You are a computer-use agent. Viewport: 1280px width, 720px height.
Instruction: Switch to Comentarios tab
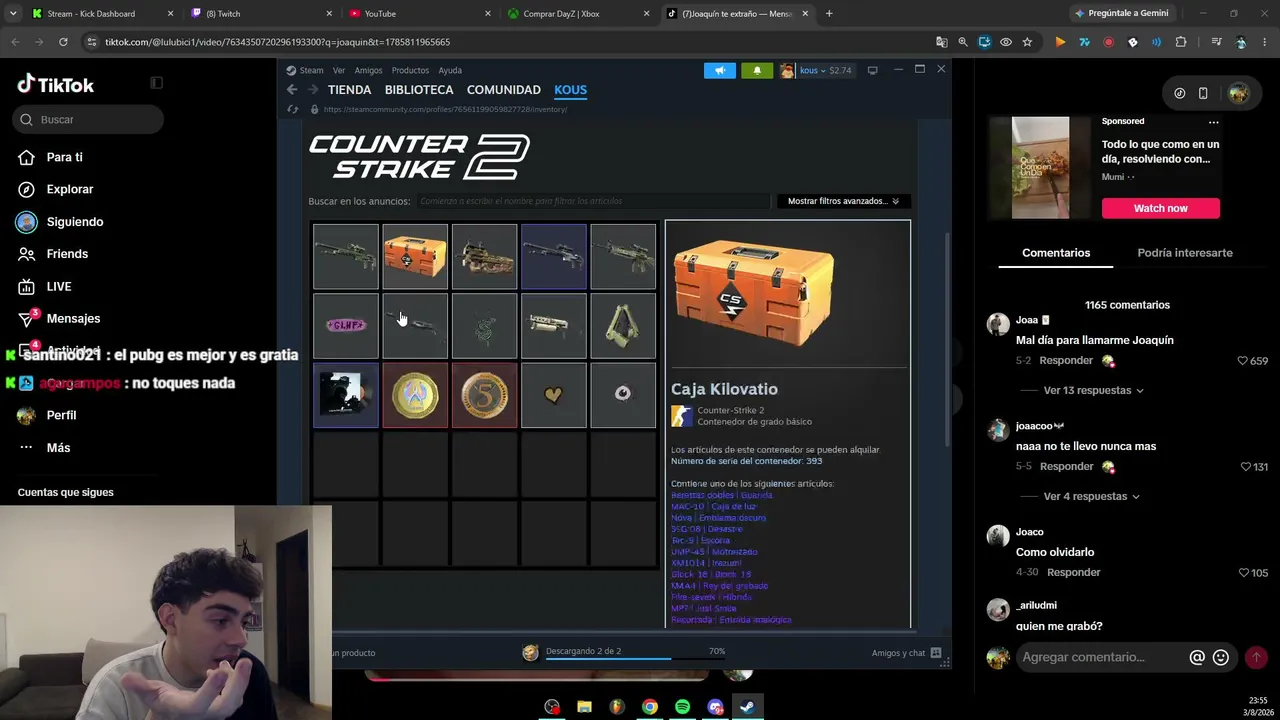coord(1056,253)
